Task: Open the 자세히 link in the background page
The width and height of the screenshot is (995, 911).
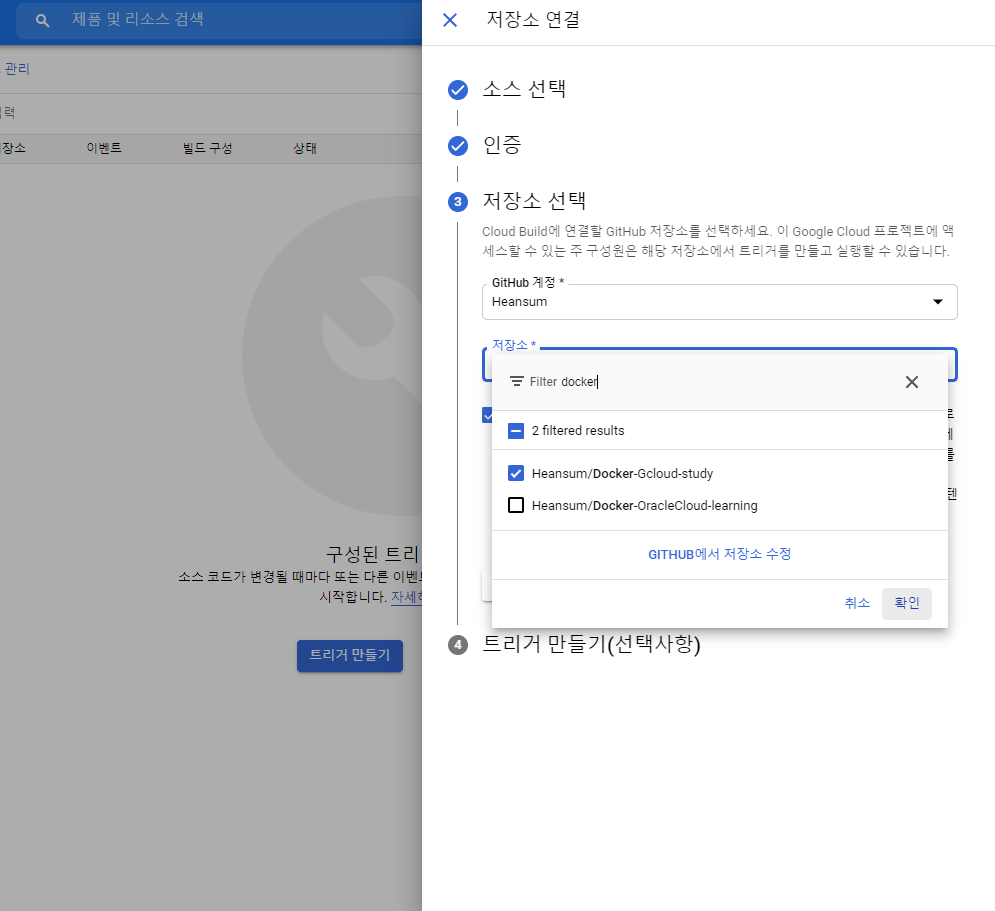Action: tap(406, 597)
